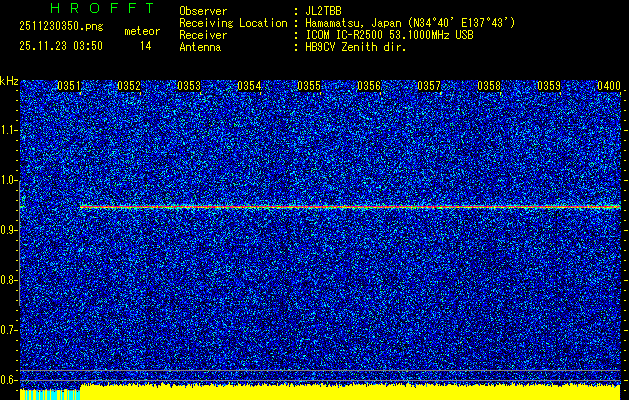Click the 1.1 kHz axis label
Image resolution: width=629 pixels, height=400 pixels.
click(9, 130)
